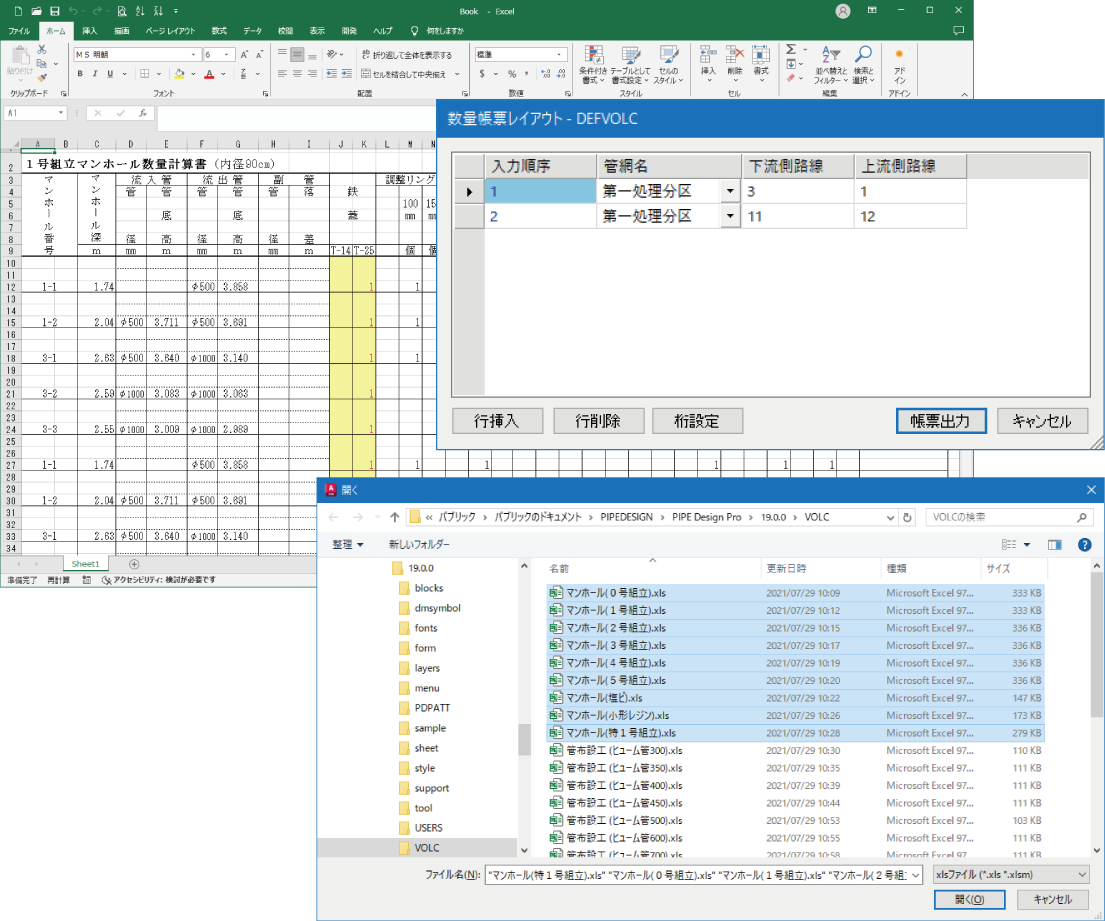Image resolution: width=1105 pixels, height=921 pixels.
Task: Click the Cut scissors icon
Action: click(42, 49)
